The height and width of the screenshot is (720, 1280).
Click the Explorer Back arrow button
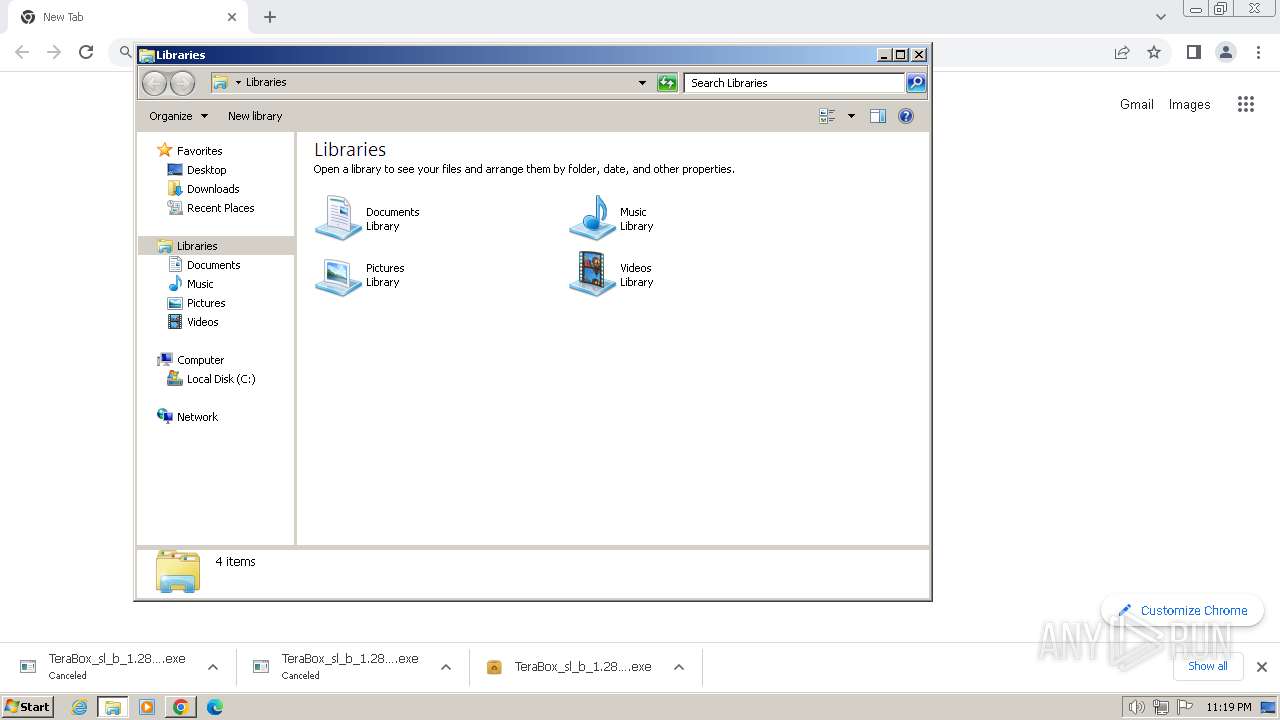click(x=155, y=83)
